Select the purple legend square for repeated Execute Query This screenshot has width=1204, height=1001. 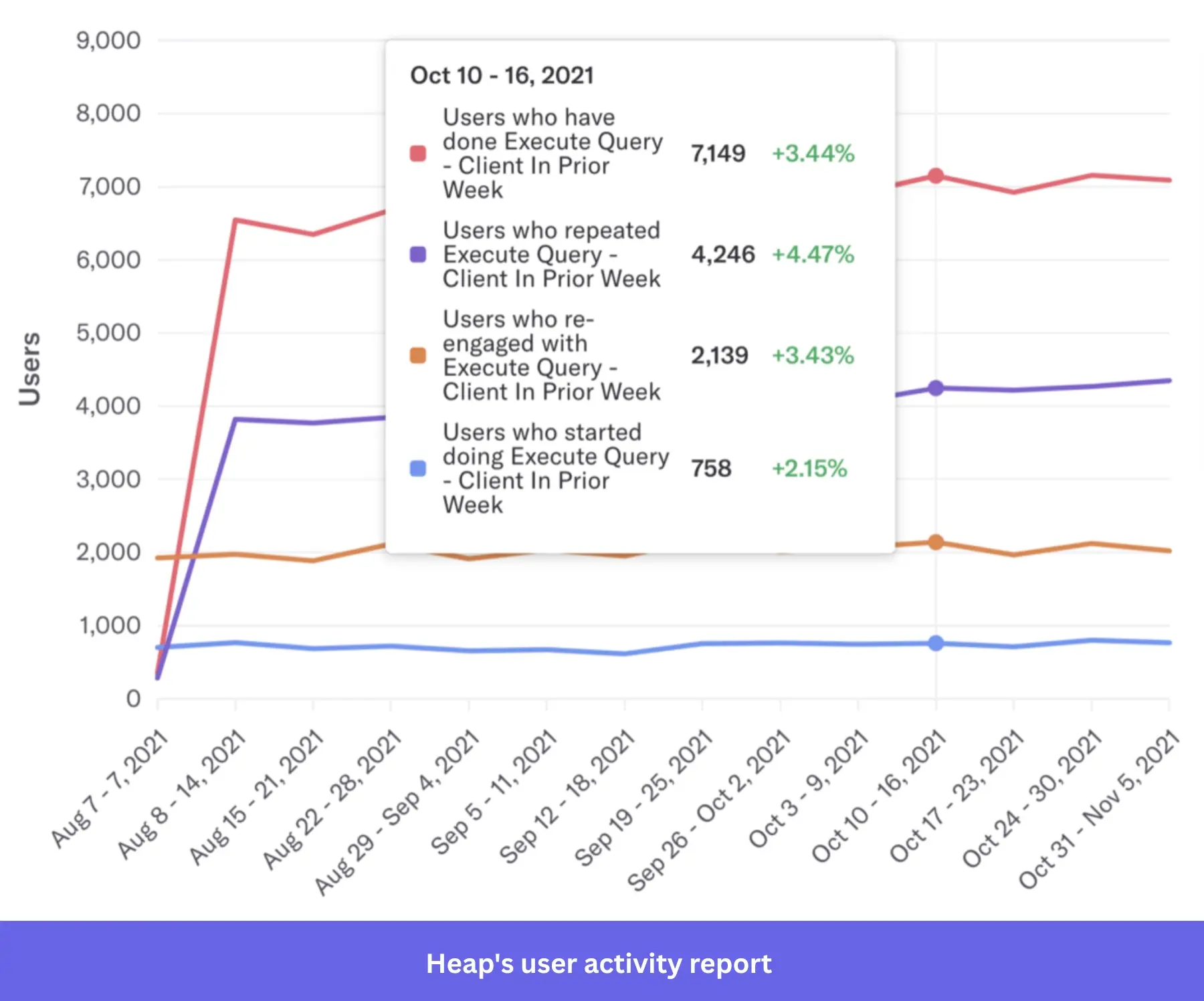417,255
